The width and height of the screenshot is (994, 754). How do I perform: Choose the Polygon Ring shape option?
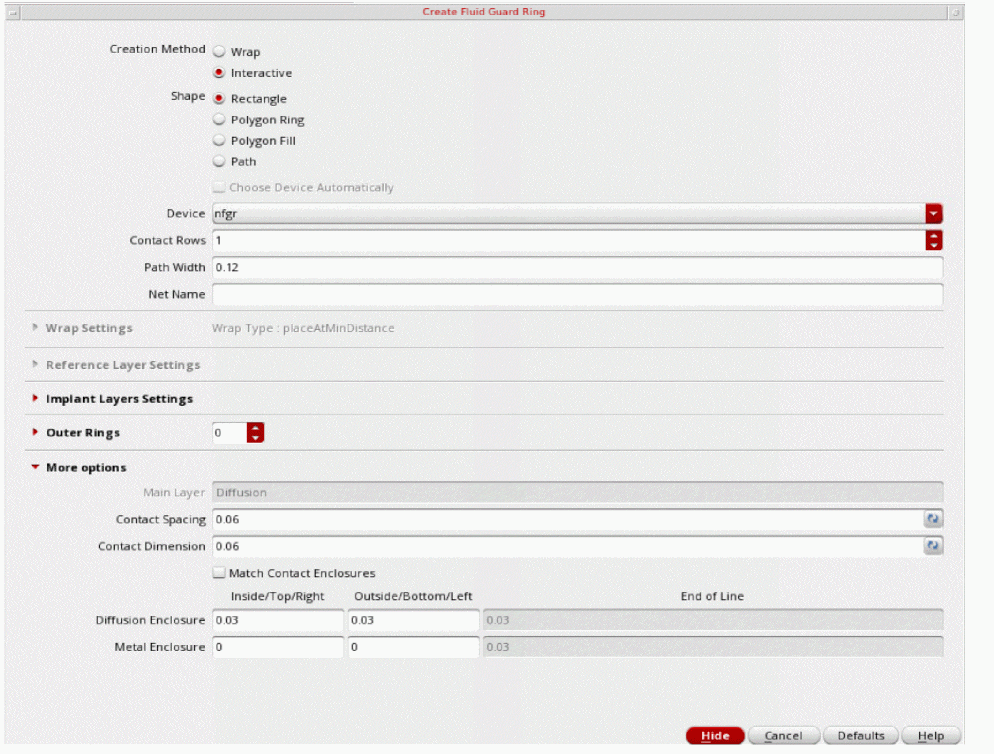[x=219, y=120]
